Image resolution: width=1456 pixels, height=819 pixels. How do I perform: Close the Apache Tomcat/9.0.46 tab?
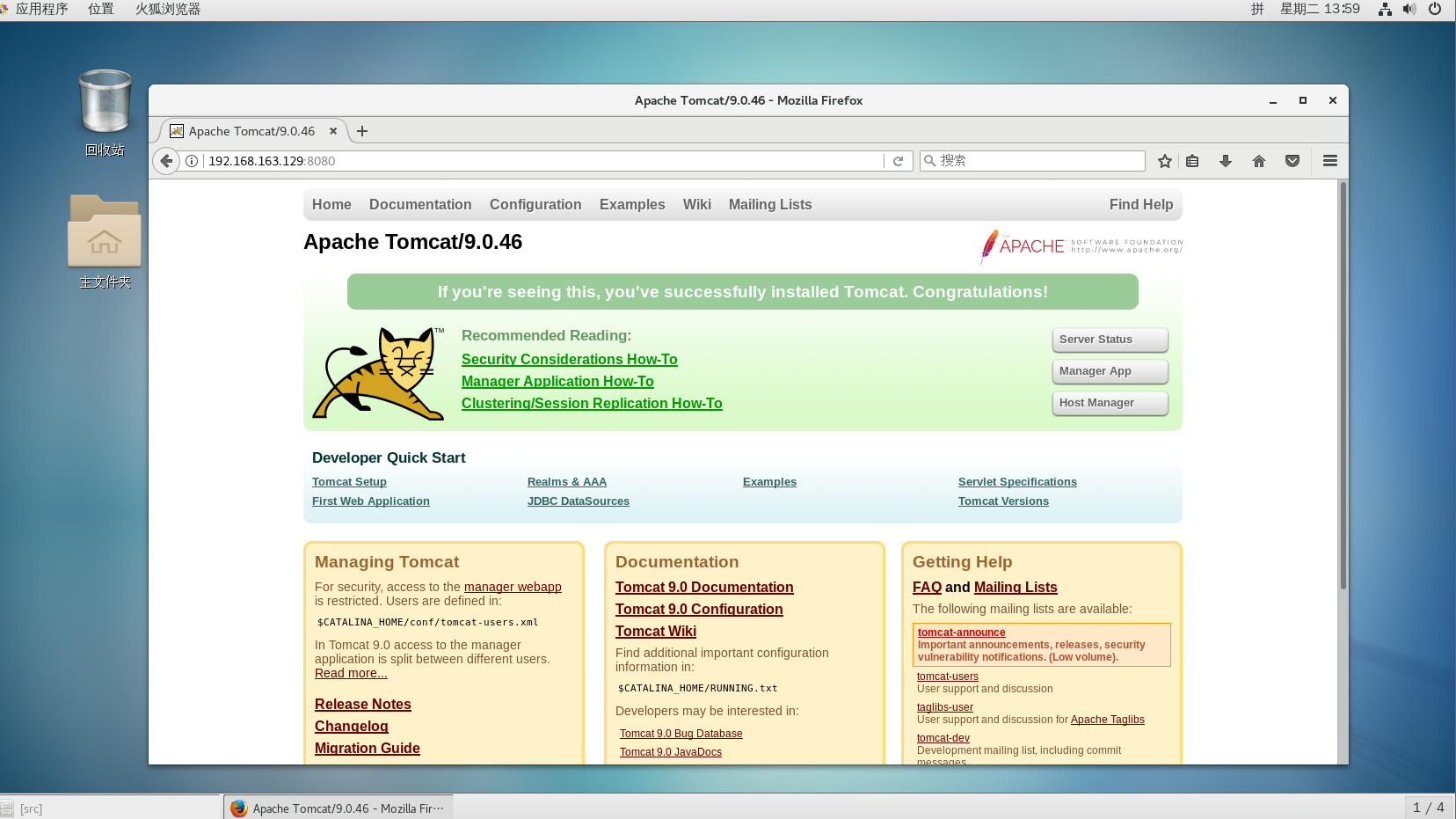pos(333,131)
